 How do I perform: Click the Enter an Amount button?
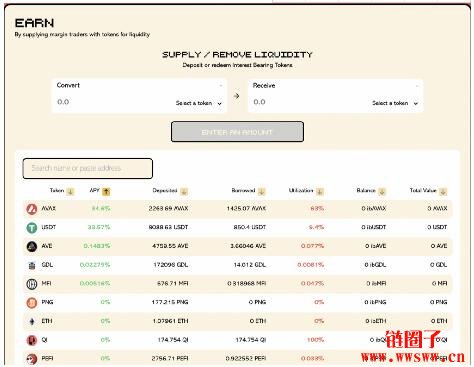[x=237, y=132]
